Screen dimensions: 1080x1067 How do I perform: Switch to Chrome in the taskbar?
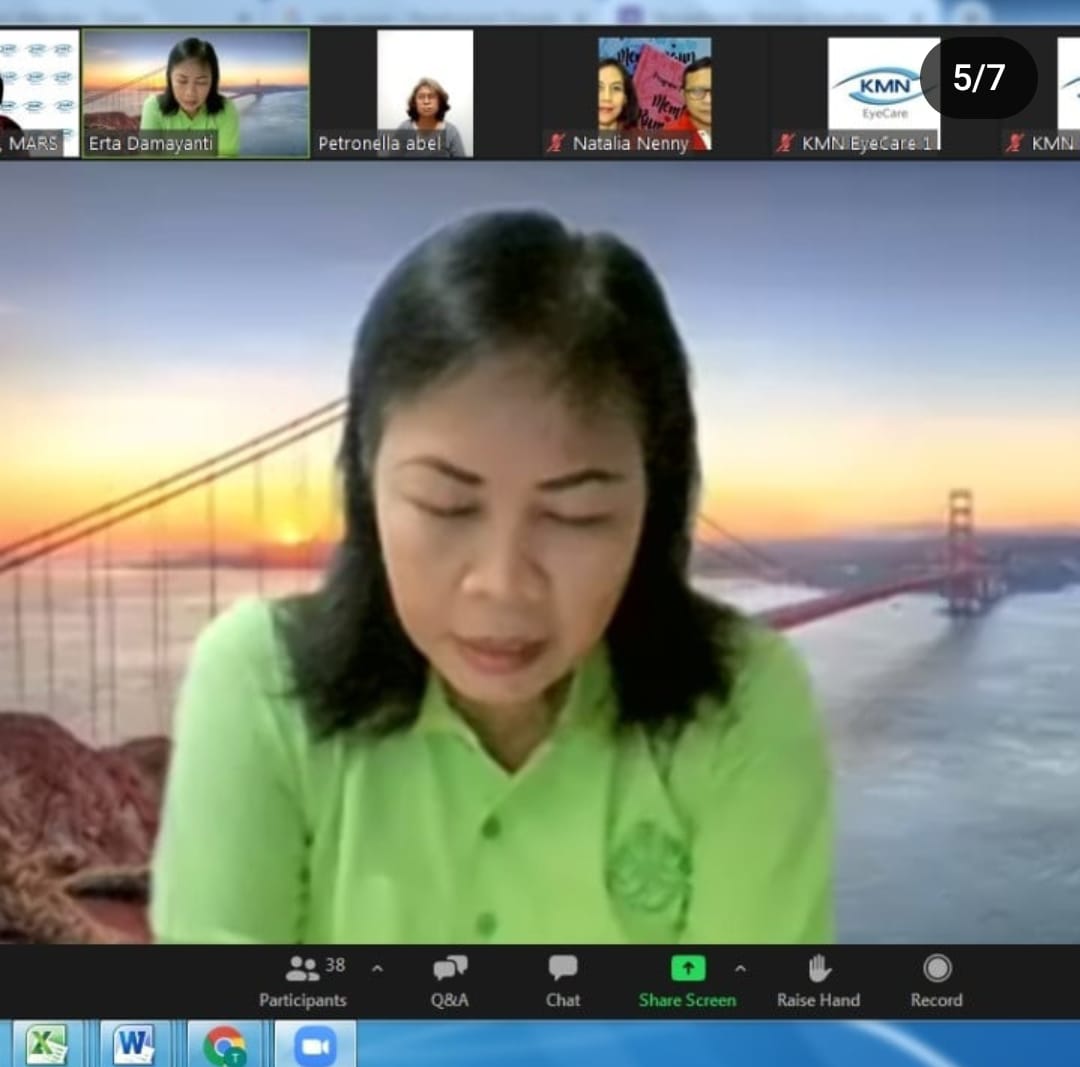coord(224,1045)
